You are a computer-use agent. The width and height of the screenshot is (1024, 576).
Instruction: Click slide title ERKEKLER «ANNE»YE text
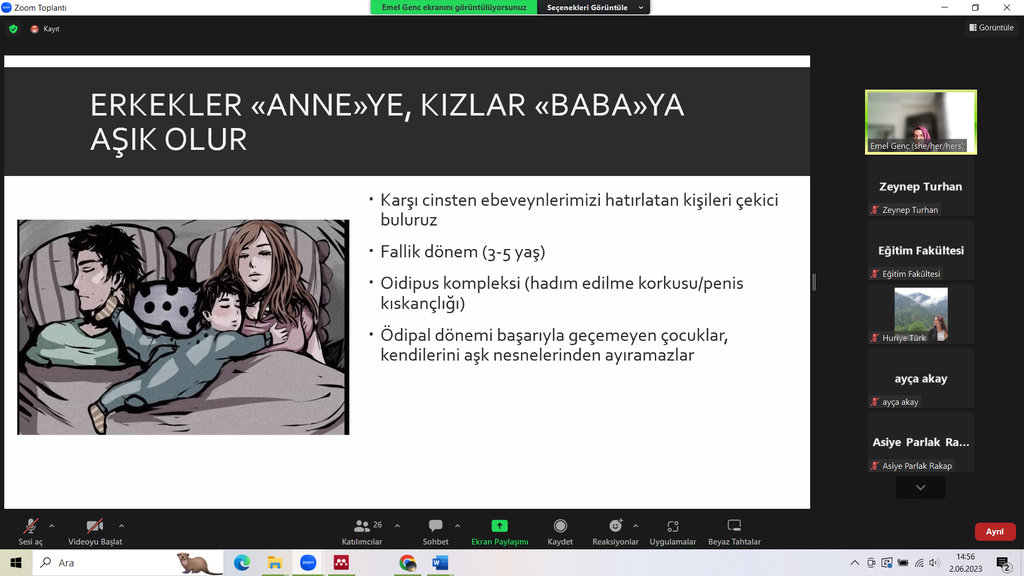387,122
